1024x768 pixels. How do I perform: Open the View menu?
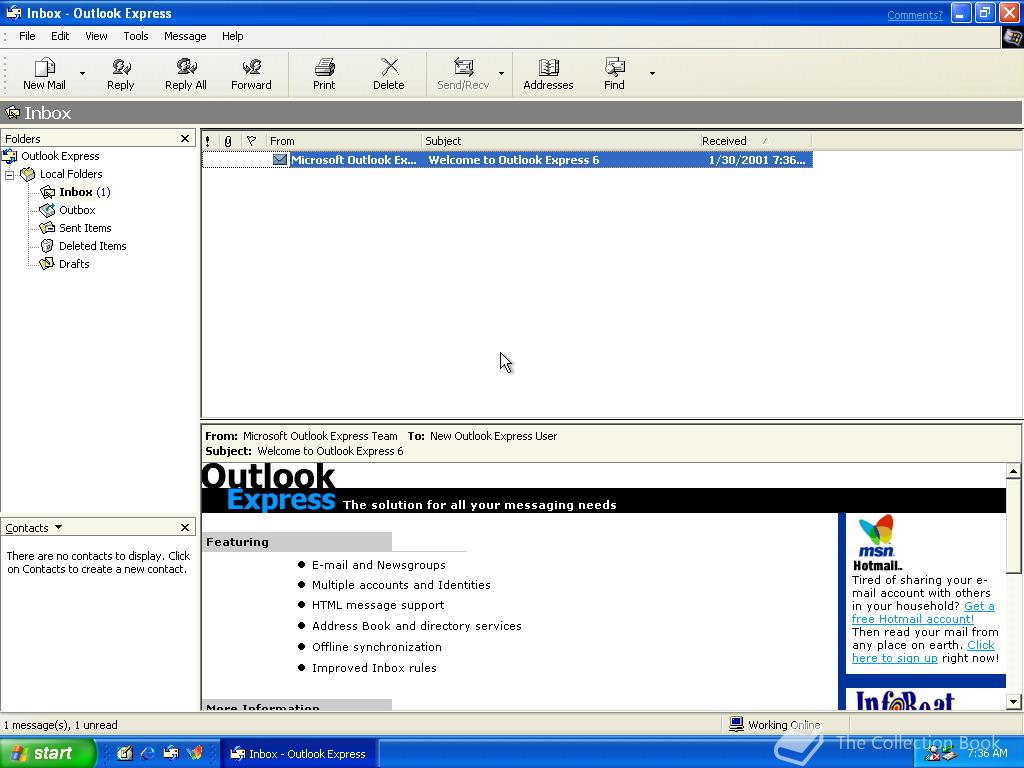(x=96, y=36)
